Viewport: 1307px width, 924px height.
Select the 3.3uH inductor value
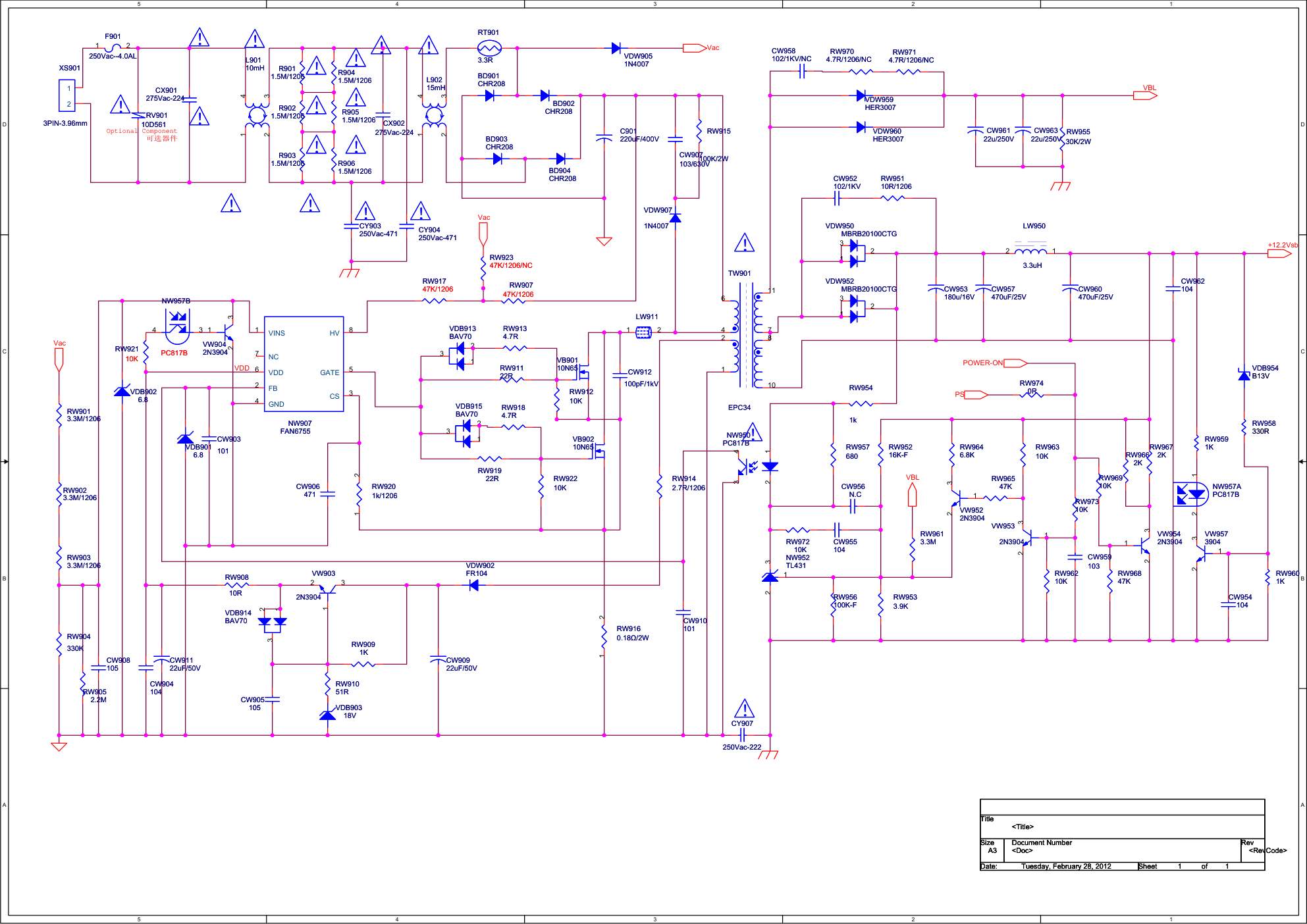click(1032, 266)
